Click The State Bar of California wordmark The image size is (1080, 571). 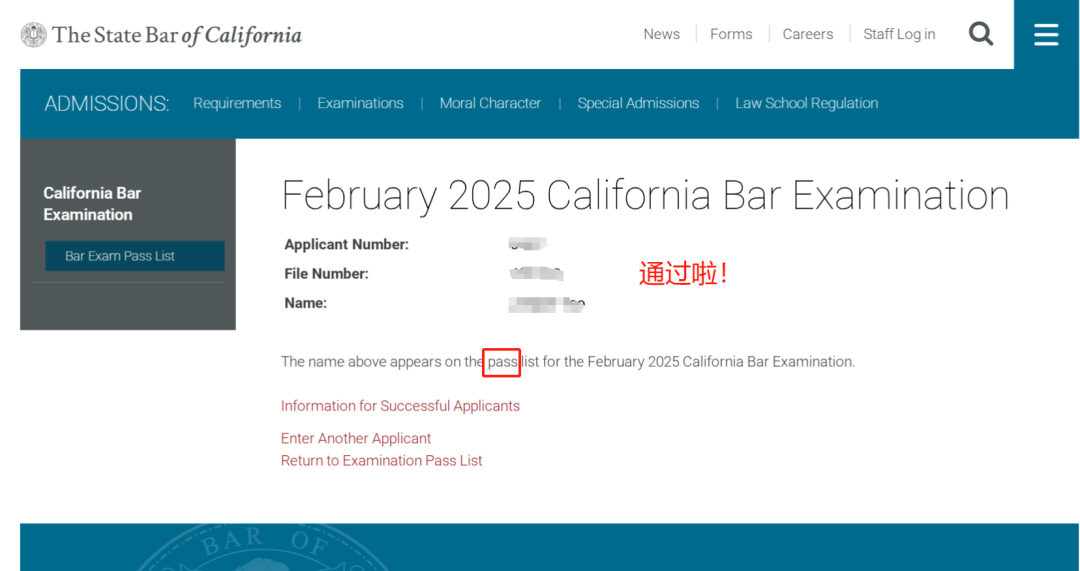tap(177, 34)
